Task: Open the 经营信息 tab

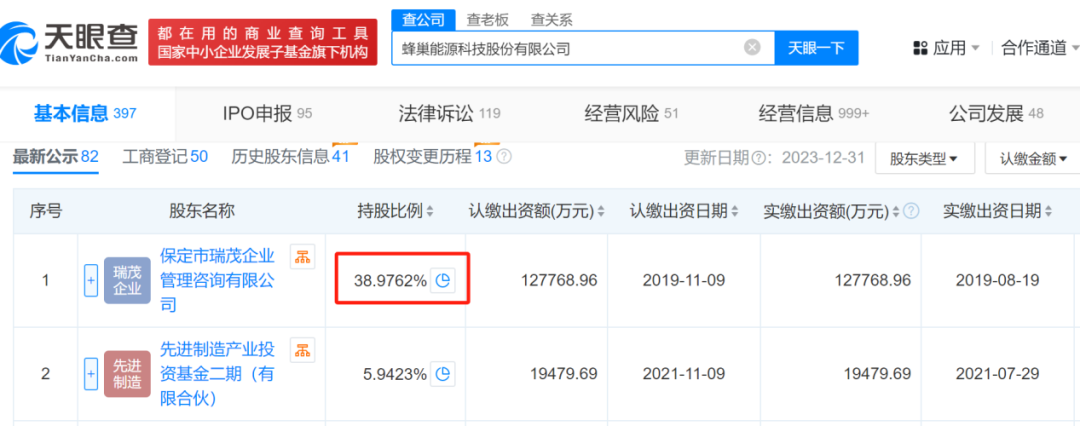Action: pos(814,114)
